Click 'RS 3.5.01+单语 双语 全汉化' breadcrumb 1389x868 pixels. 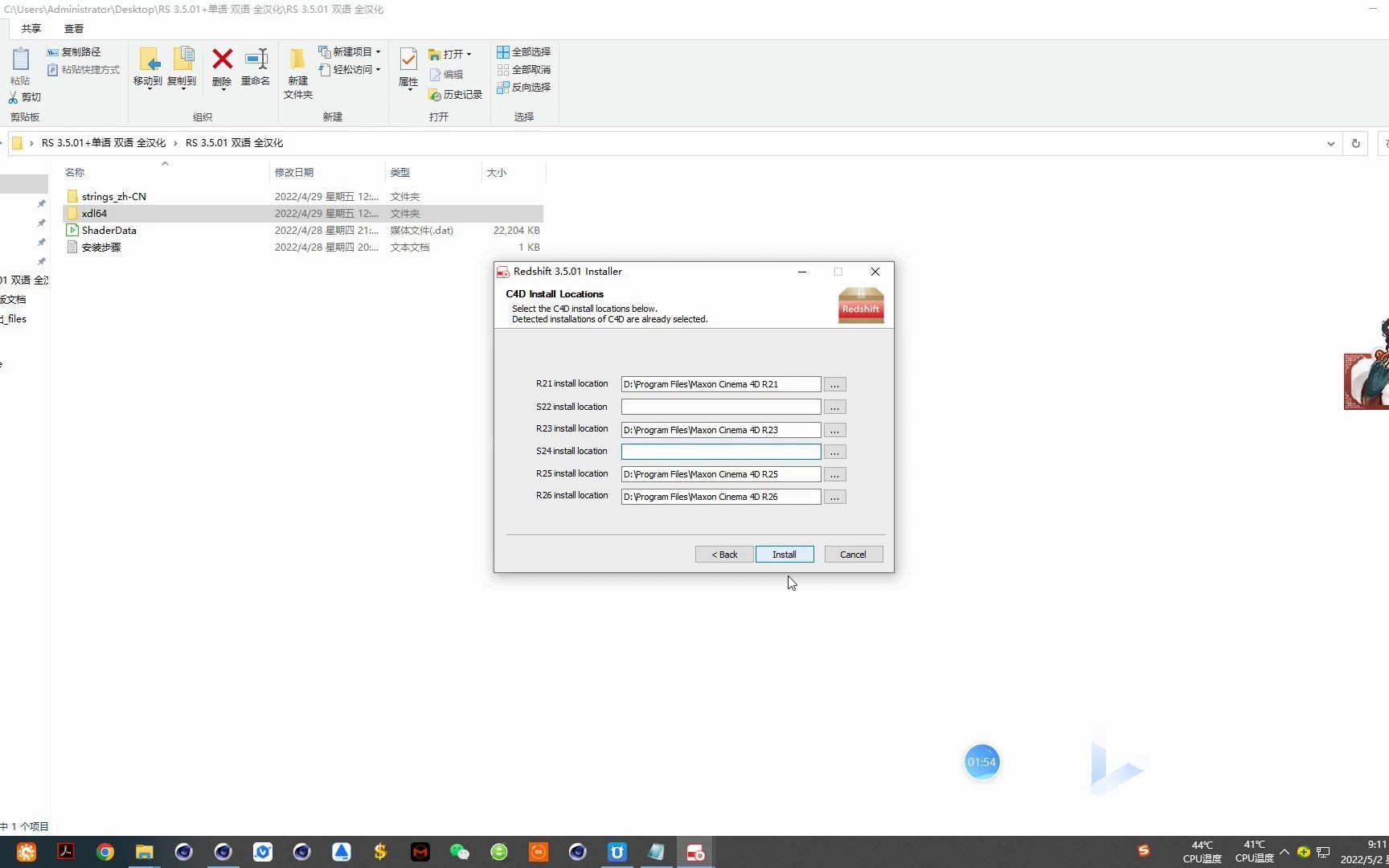[x=104, y=143]
